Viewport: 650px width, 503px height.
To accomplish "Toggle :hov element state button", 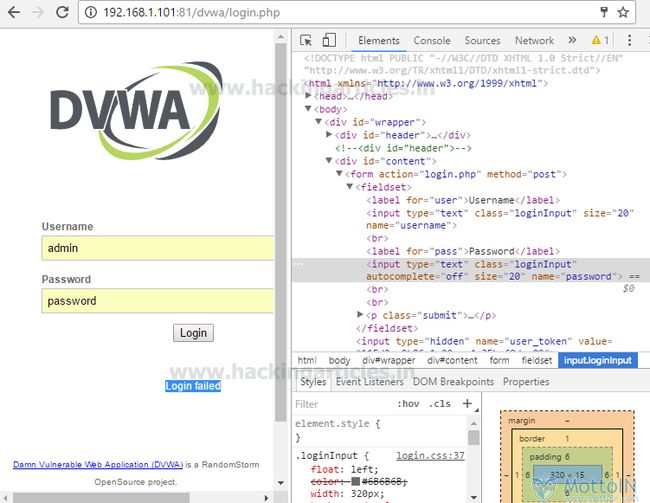I will click(x=408, y=404).
